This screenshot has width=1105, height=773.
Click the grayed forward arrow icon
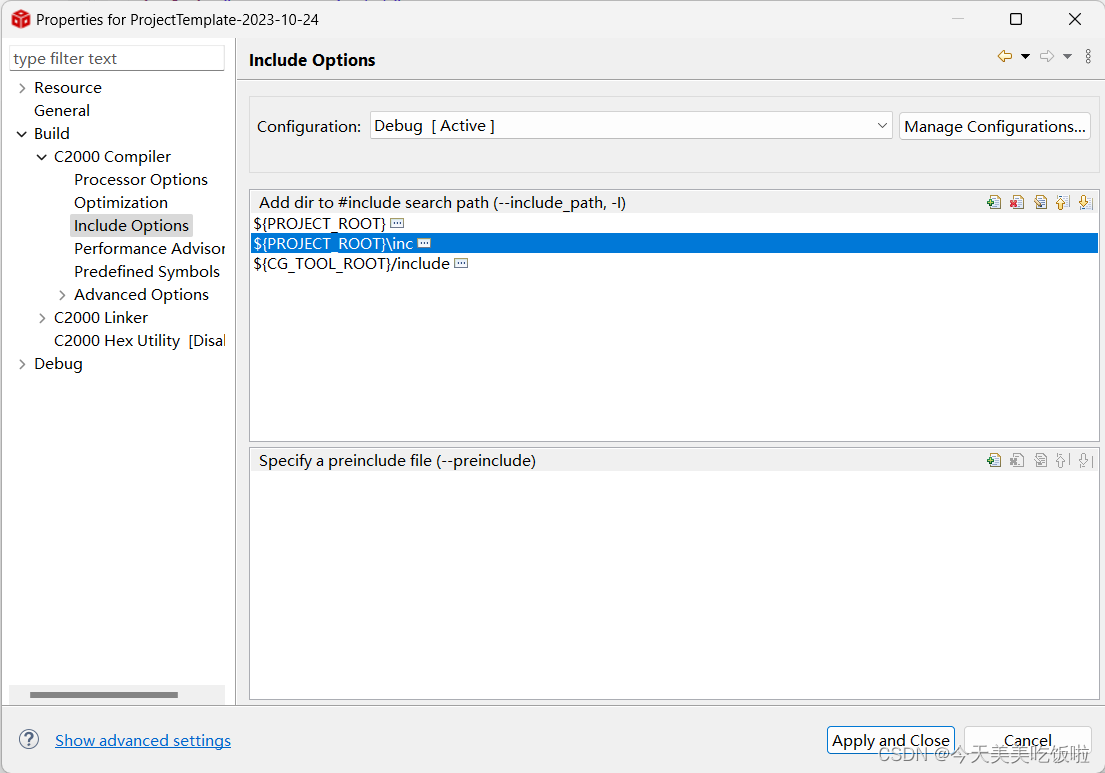tap(1047, 56)
